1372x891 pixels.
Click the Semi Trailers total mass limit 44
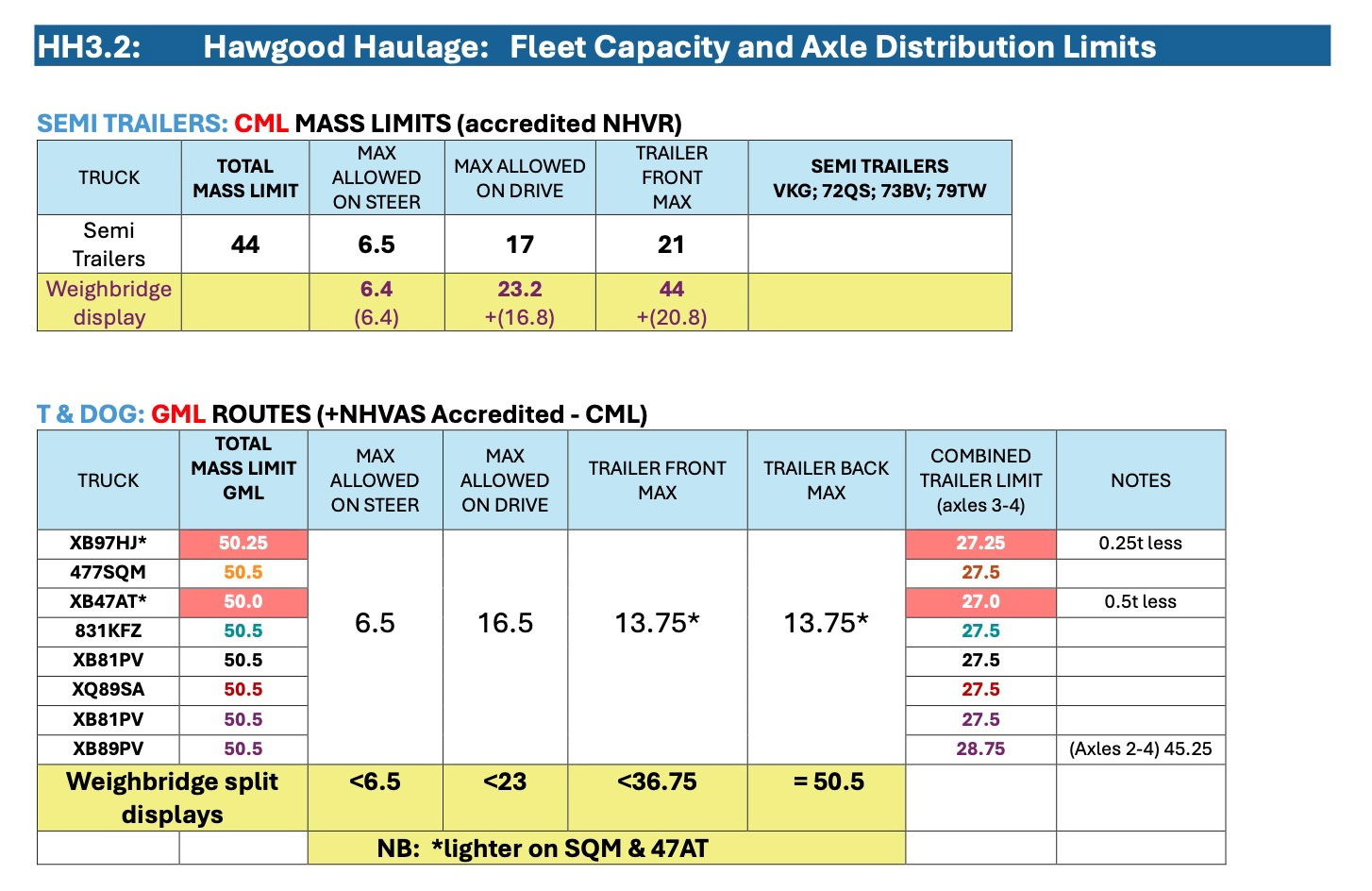click(245, 244)
